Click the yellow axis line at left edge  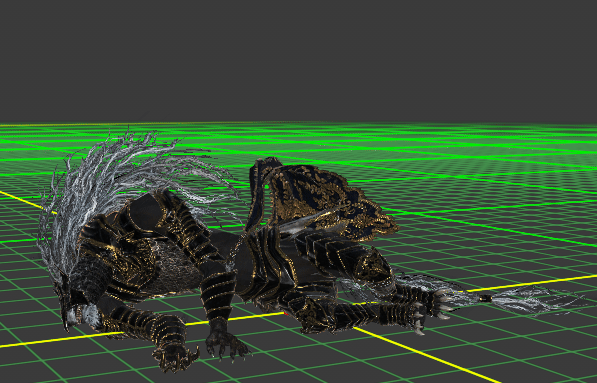click(27, 202)
